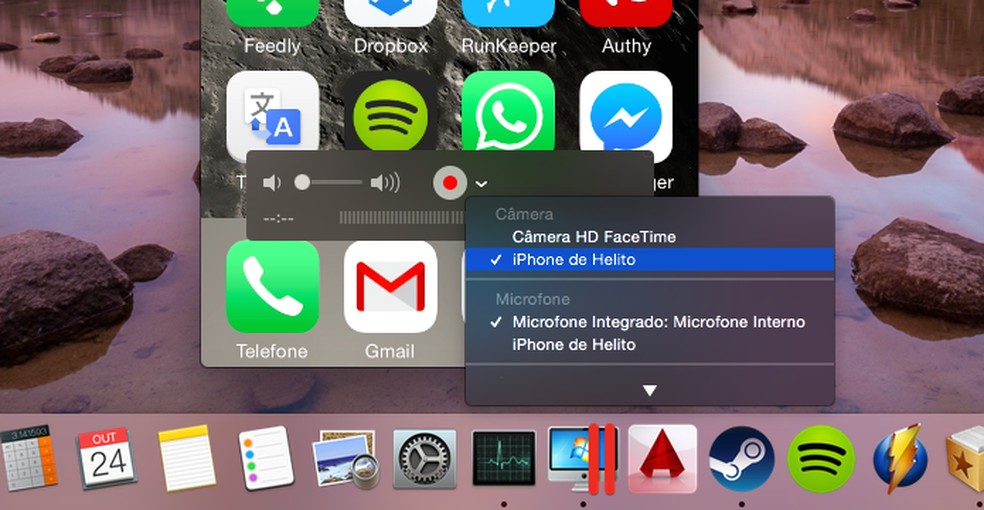Open Feedly app on the iPhone screen
Image resolution: width=984 pixels, height=510 pixels.
272,14
